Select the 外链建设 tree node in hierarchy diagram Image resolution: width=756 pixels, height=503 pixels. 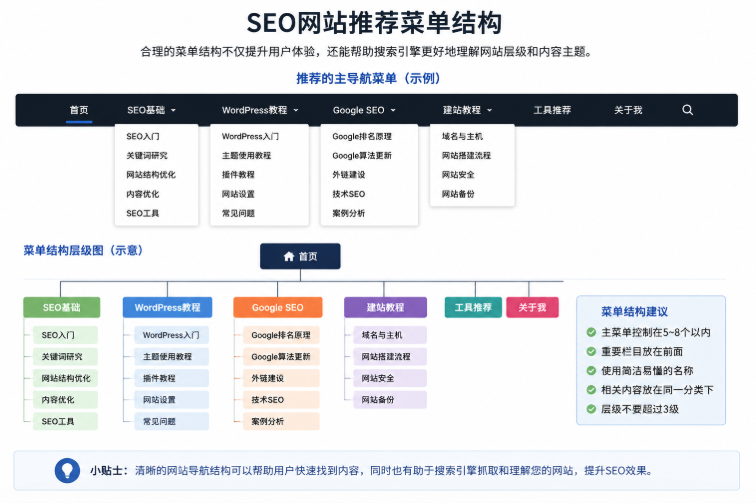point(281,378)
